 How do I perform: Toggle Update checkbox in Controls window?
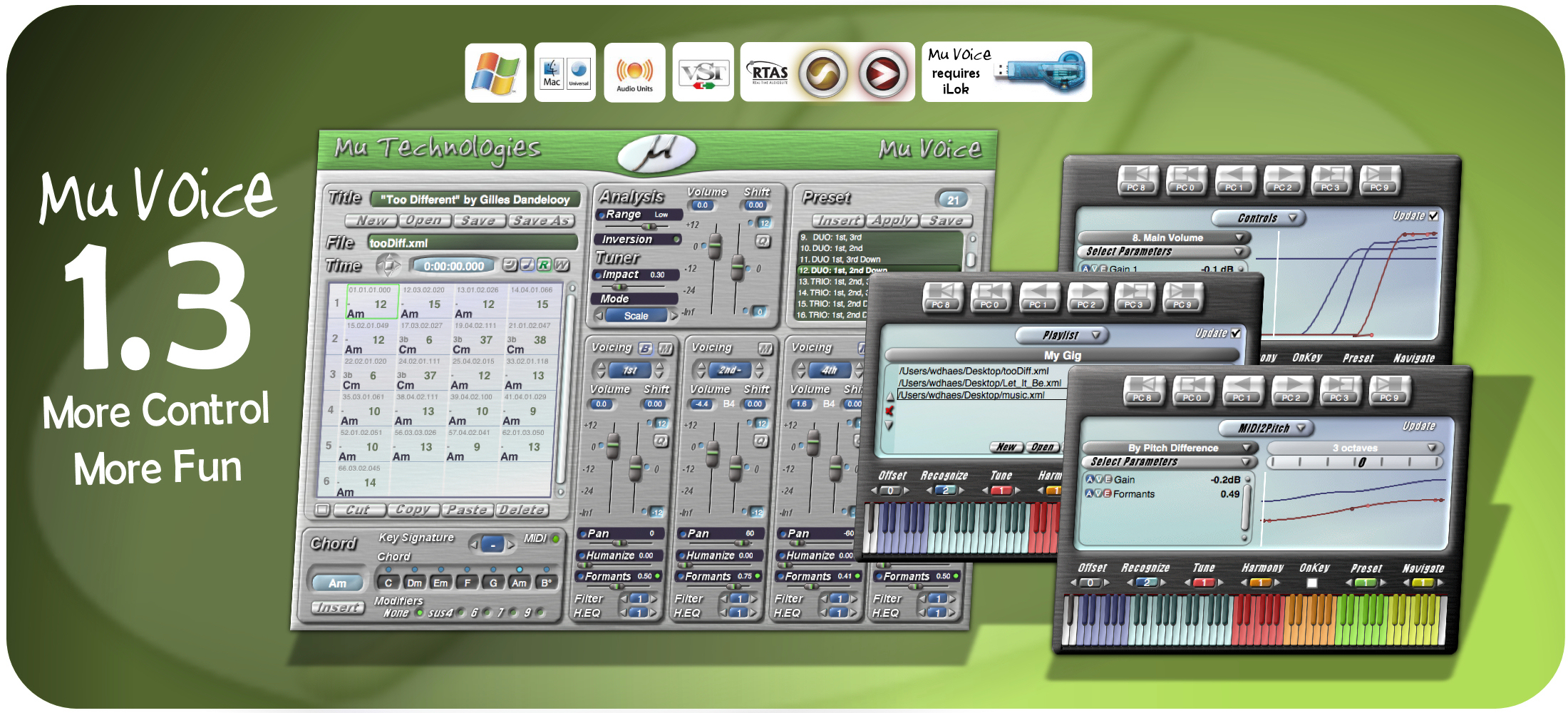[1433, 215]
